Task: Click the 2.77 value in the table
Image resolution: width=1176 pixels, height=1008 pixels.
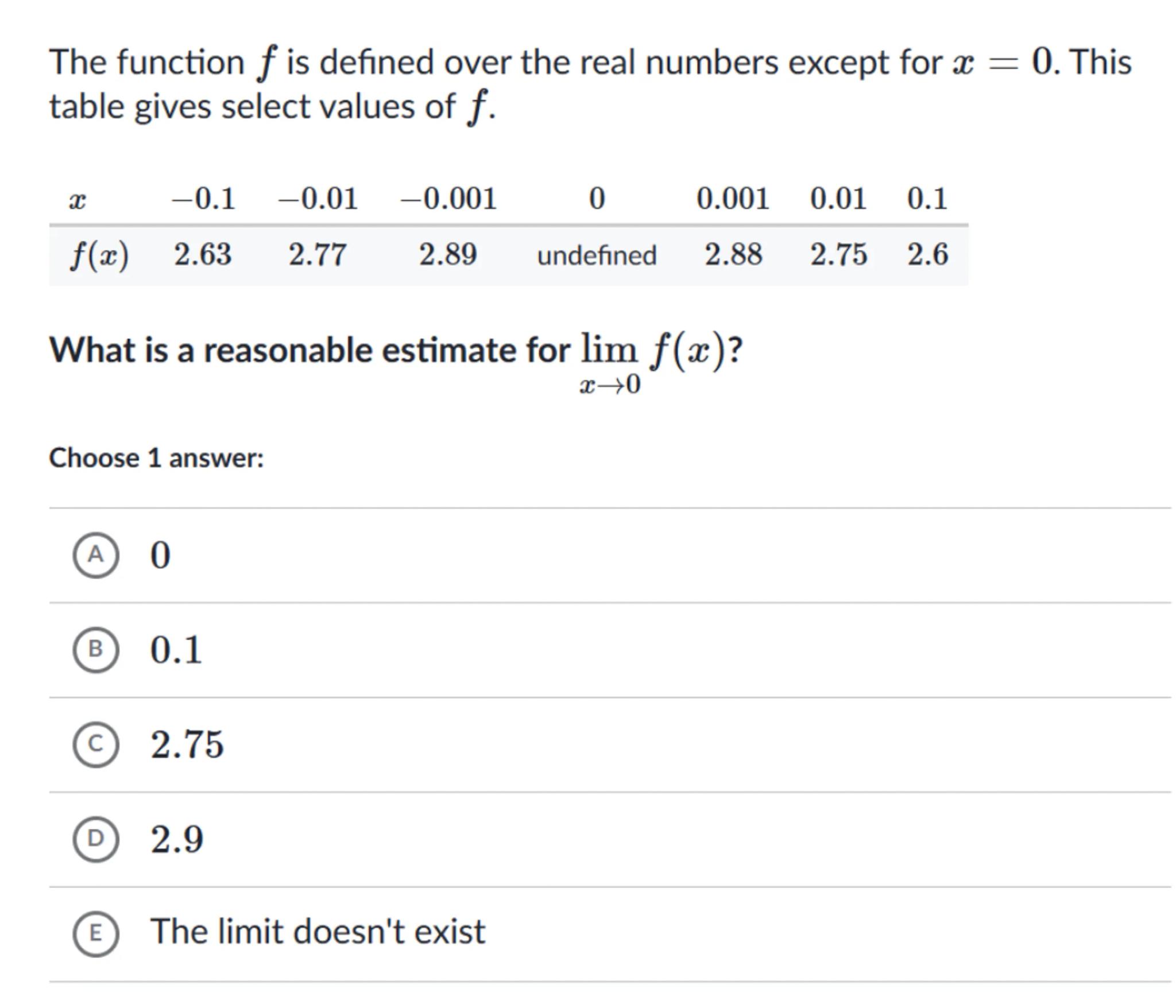Action: [x=317, y=254]
